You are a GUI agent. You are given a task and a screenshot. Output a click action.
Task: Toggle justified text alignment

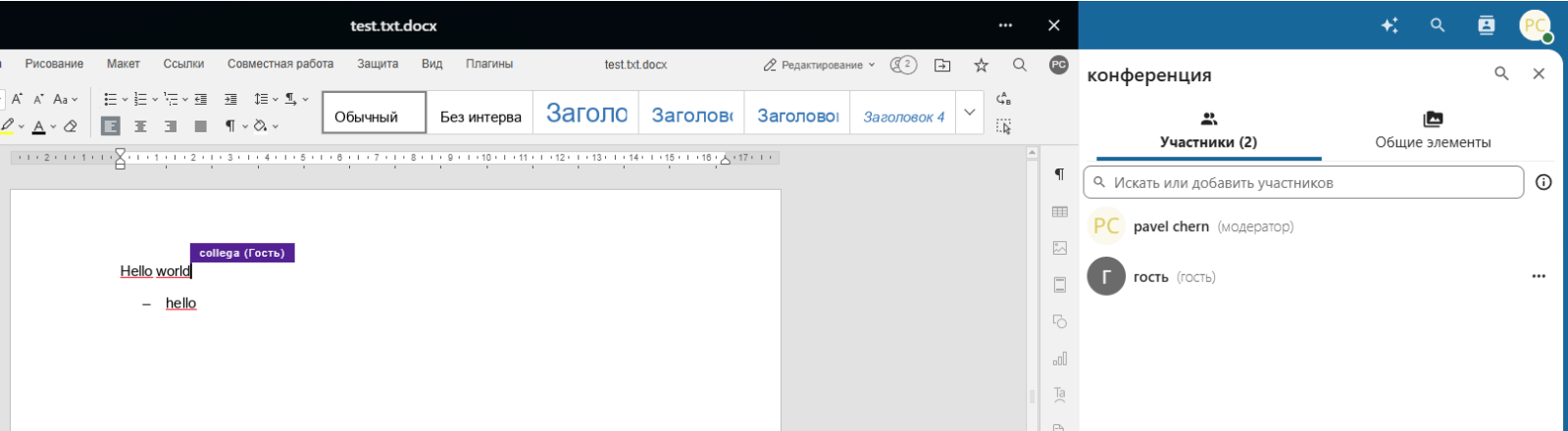pyautogui.click(x=200, y=126)
